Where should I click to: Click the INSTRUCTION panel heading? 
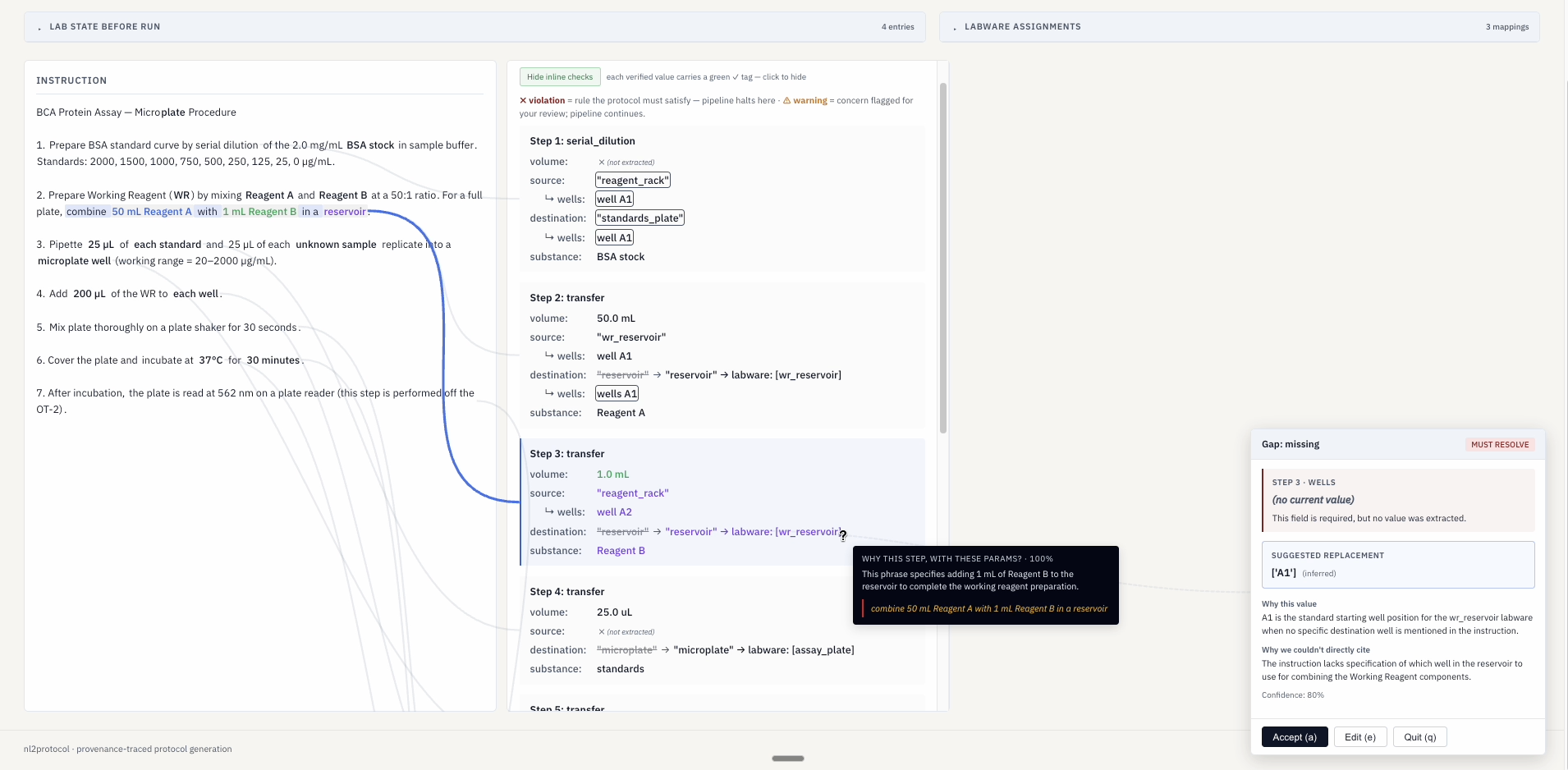71,80
